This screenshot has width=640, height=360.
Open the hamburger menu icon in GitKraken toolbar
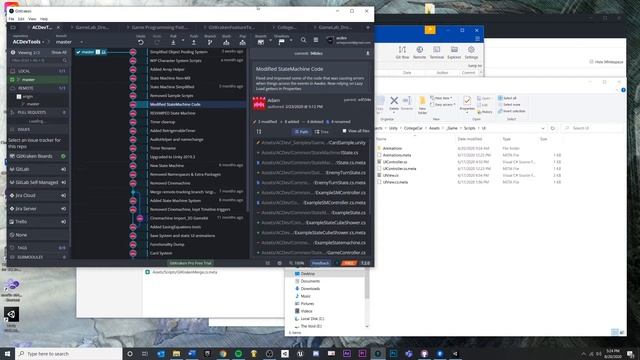click(x=316, y=40)
